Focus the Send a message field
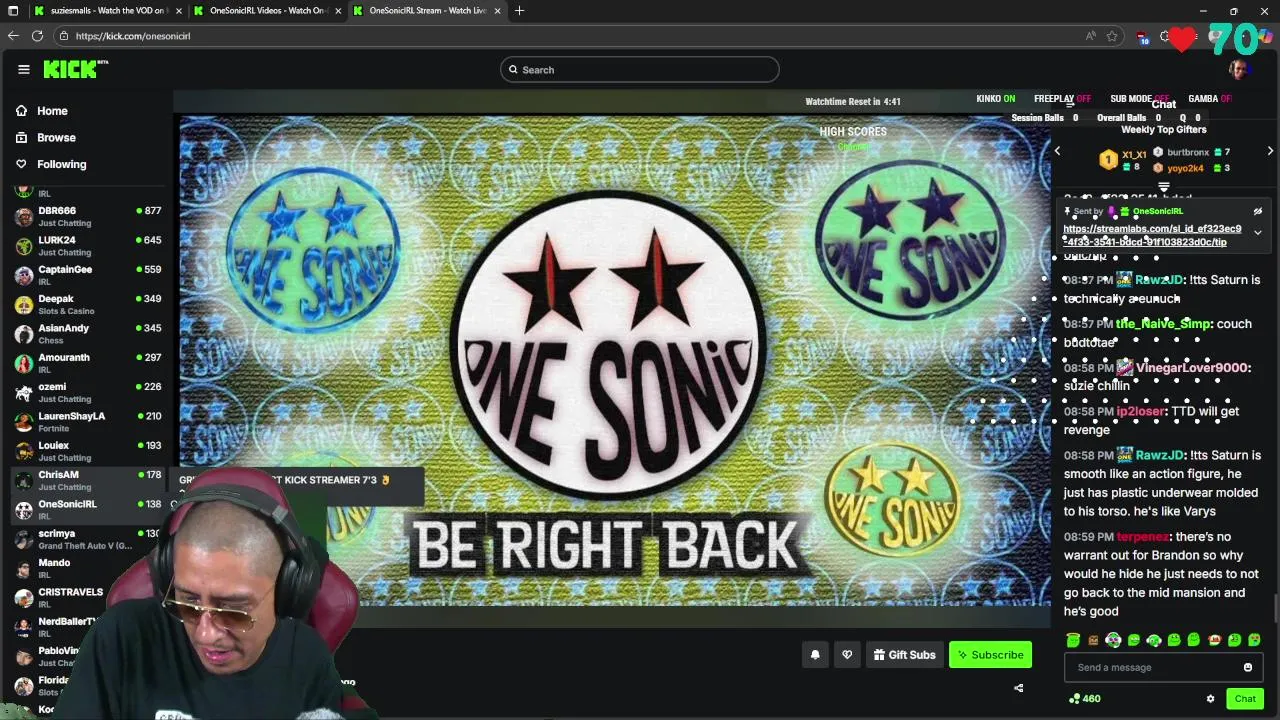1280x720 pixels. coord(1163,667)
